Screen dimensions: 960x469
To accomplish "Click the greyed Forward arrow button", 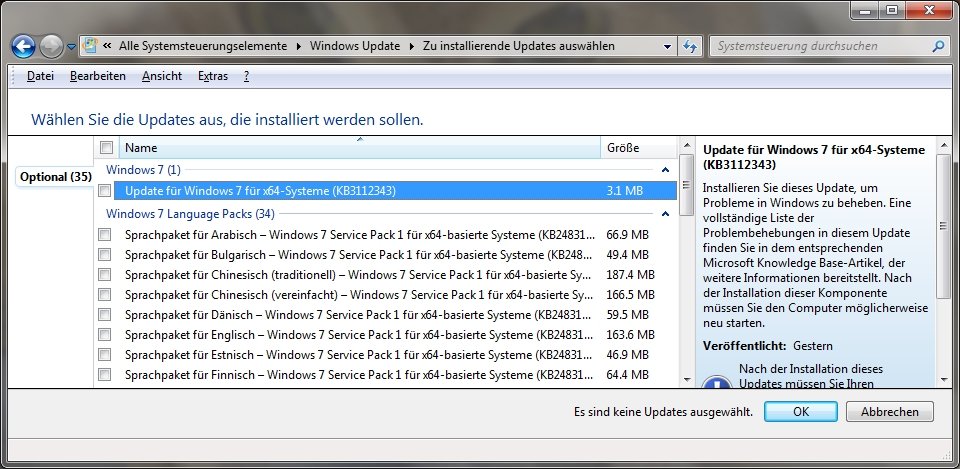I will pos(51,47).
